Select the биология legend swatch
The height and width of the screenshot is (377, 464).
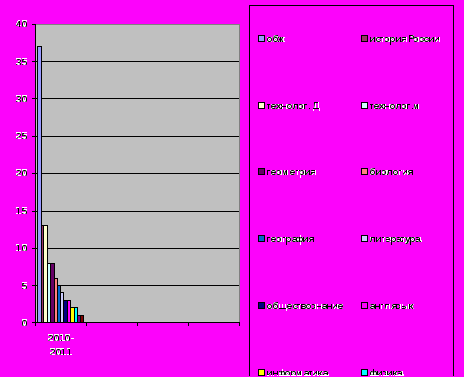tap(364, 172)
